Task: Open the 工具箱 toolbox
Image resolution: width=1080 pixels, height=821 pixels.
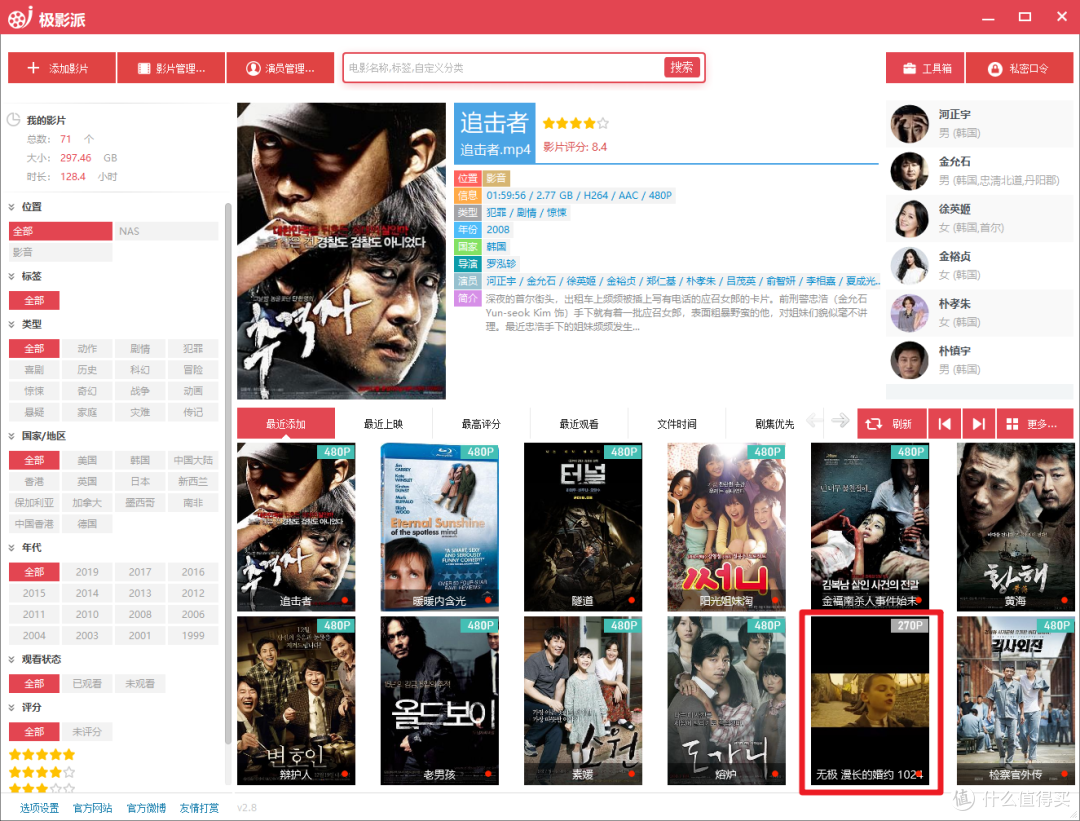Action: [x=925, y=68]
